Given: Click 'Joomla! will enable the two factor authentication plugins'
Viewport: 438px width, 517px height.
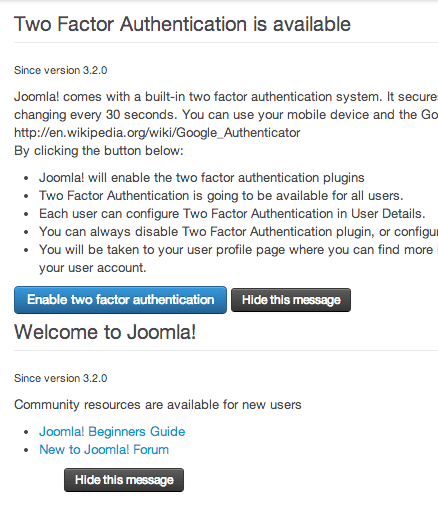Looking at the screenshot, I should coord(202,178).
